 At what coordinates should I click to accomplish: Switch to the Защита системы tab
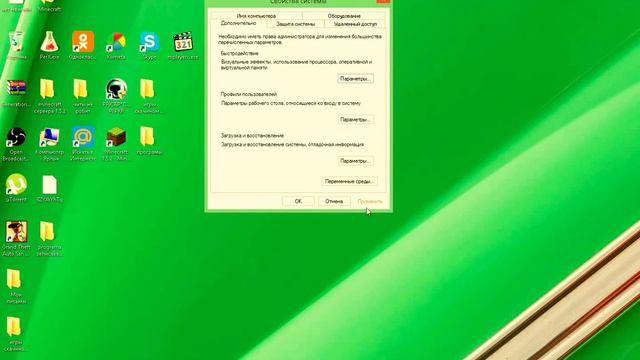coord(296,24)
